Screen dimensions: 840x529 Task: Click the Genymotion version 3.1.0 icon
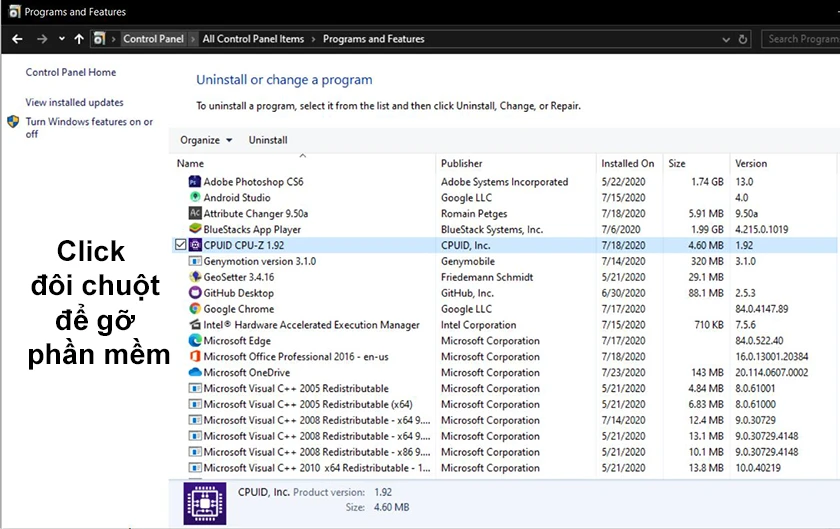(195, 261)
